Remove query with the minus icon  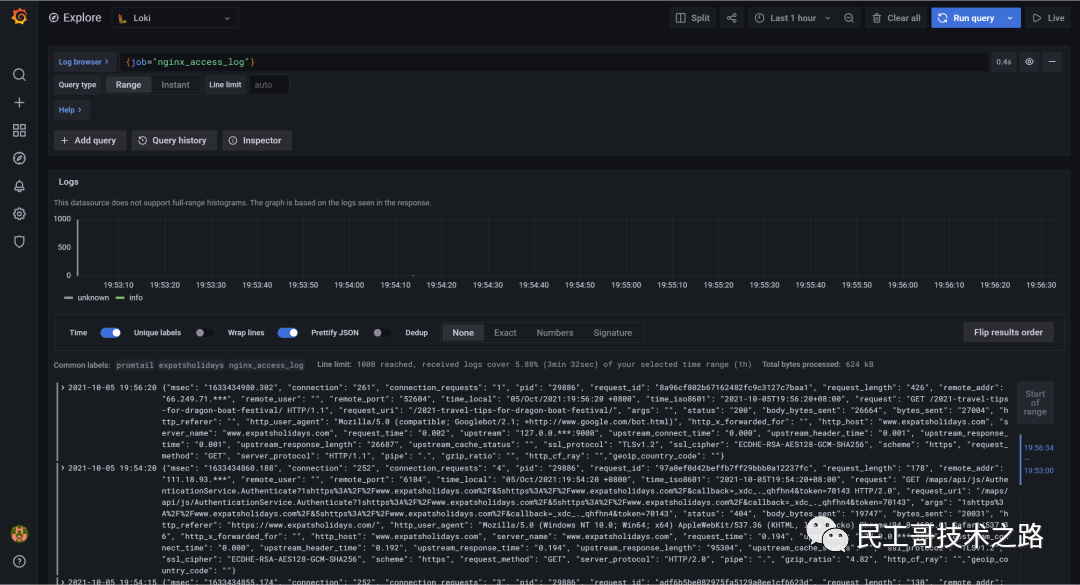point(1052,62)
